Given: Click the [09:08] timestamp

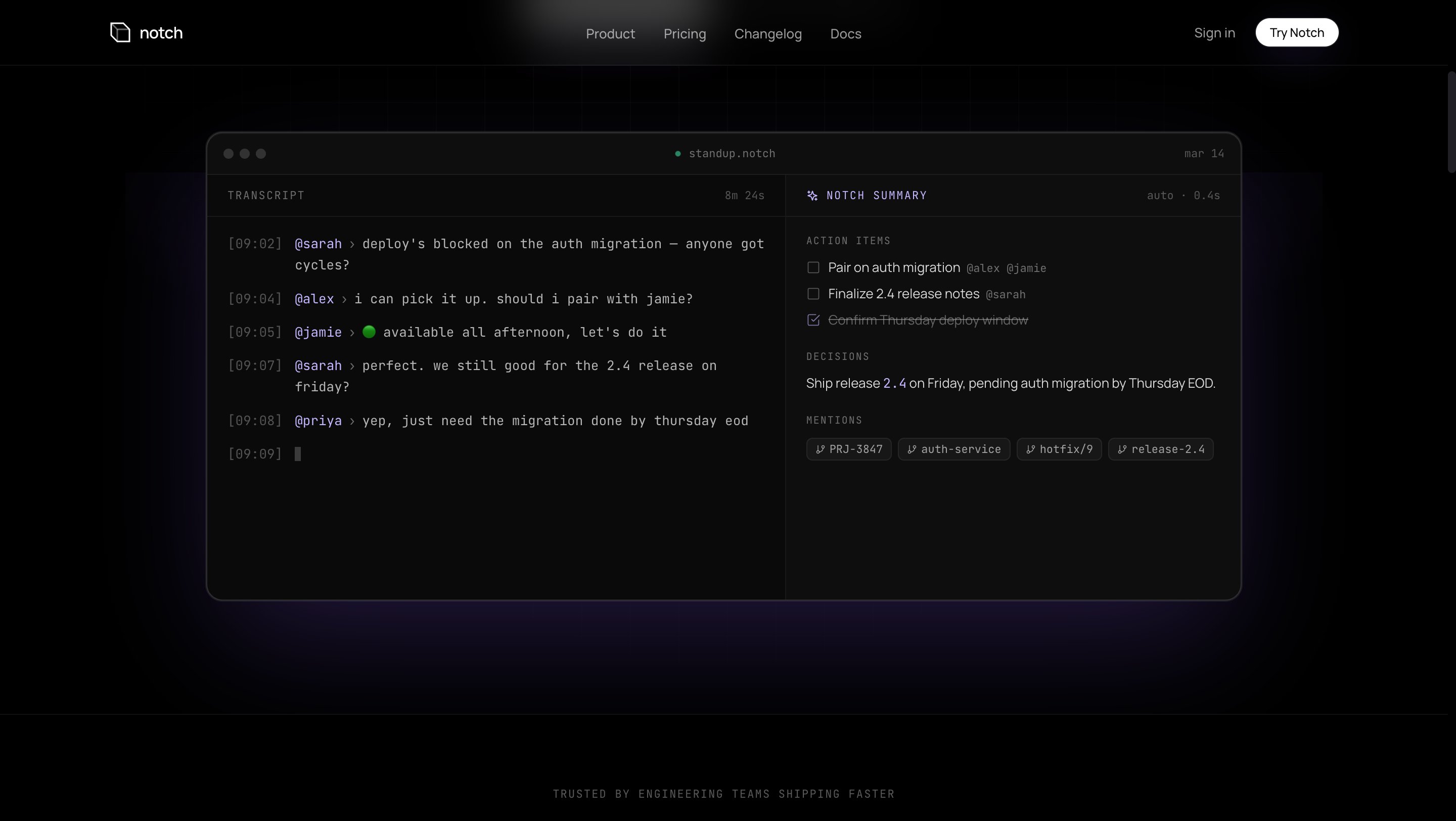Looking at the screenshot, I should [x=255, y=421].
